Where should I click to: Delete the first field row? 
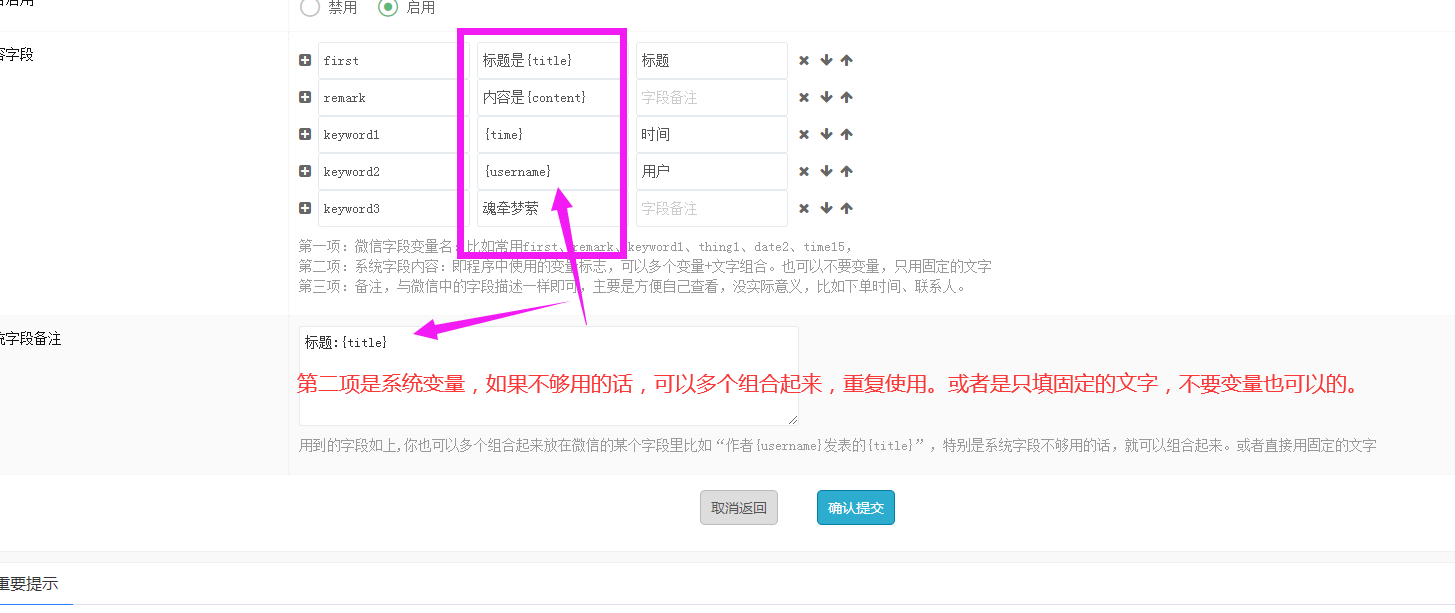click(x=804, y=60)
